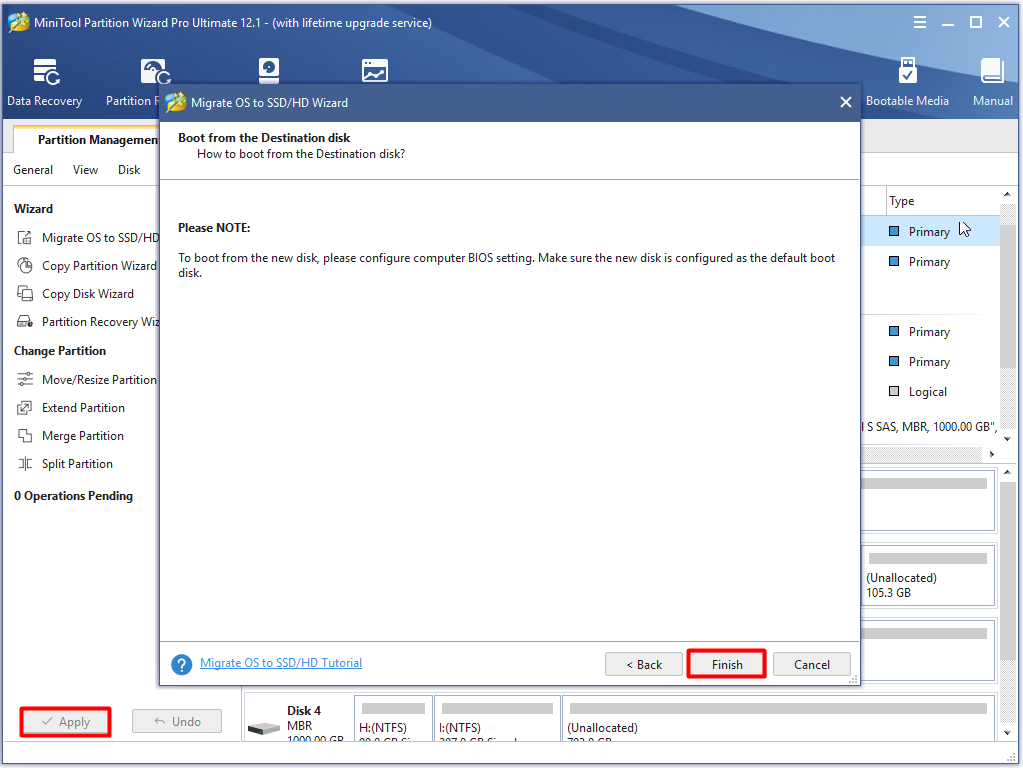Go Back in the migrate wizard
Viewport: 1023px width, 768px height.
[644, 664]
